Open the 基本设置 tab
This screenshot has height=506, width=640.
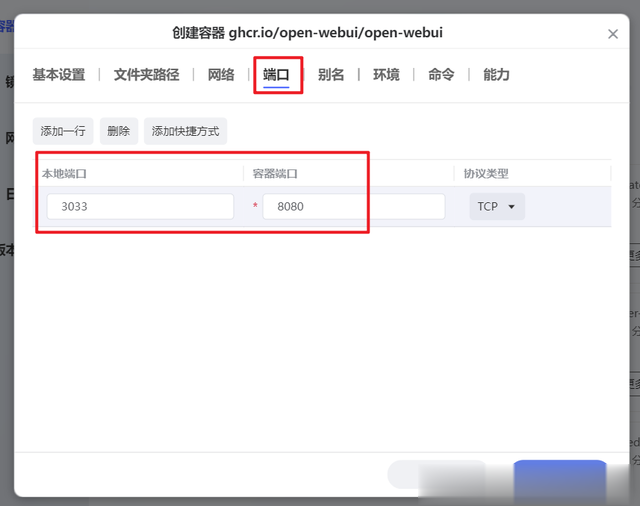tap(59, 75)
